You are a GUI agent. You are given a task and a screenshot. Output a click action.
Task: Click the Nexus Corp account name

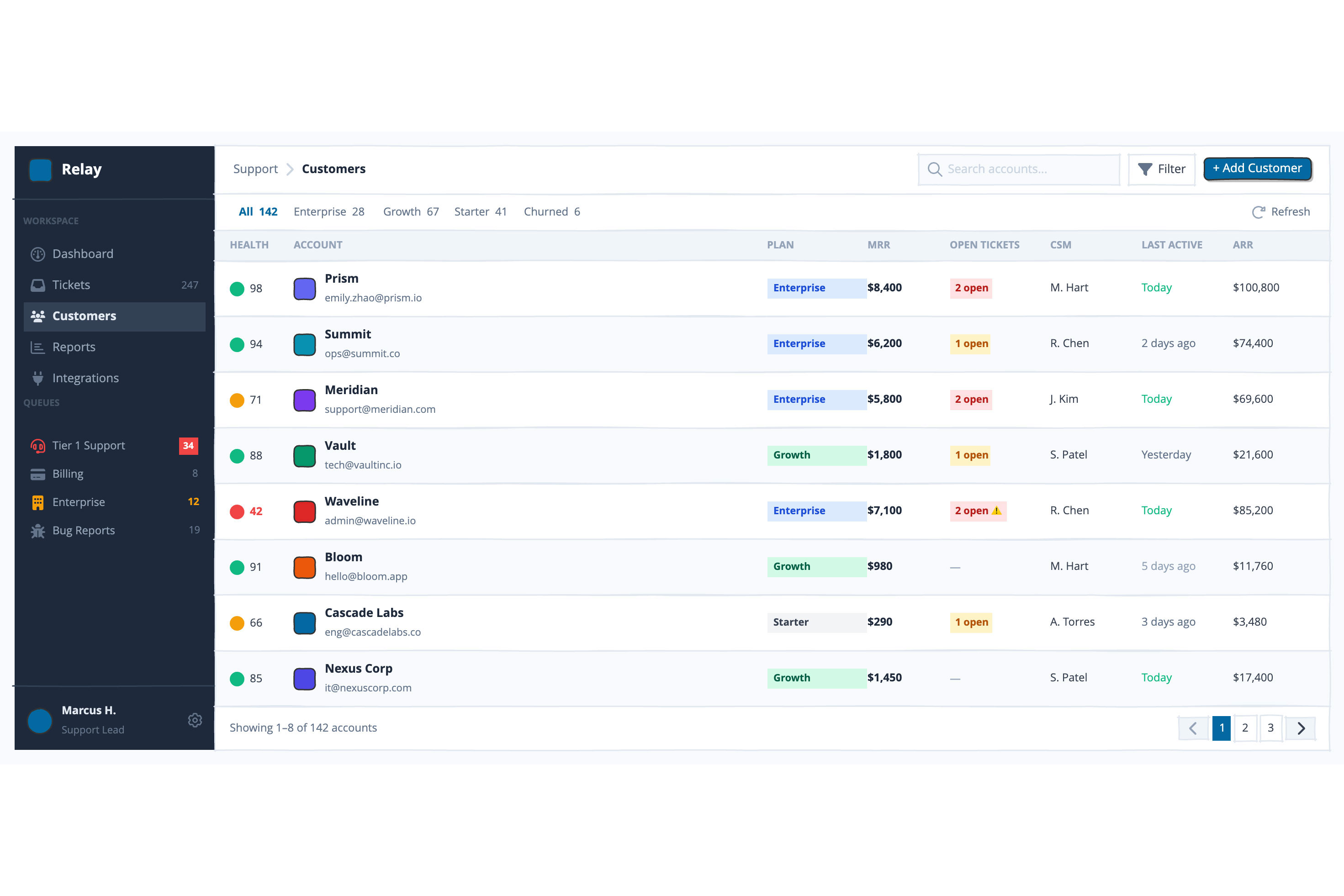coord(359,669)
